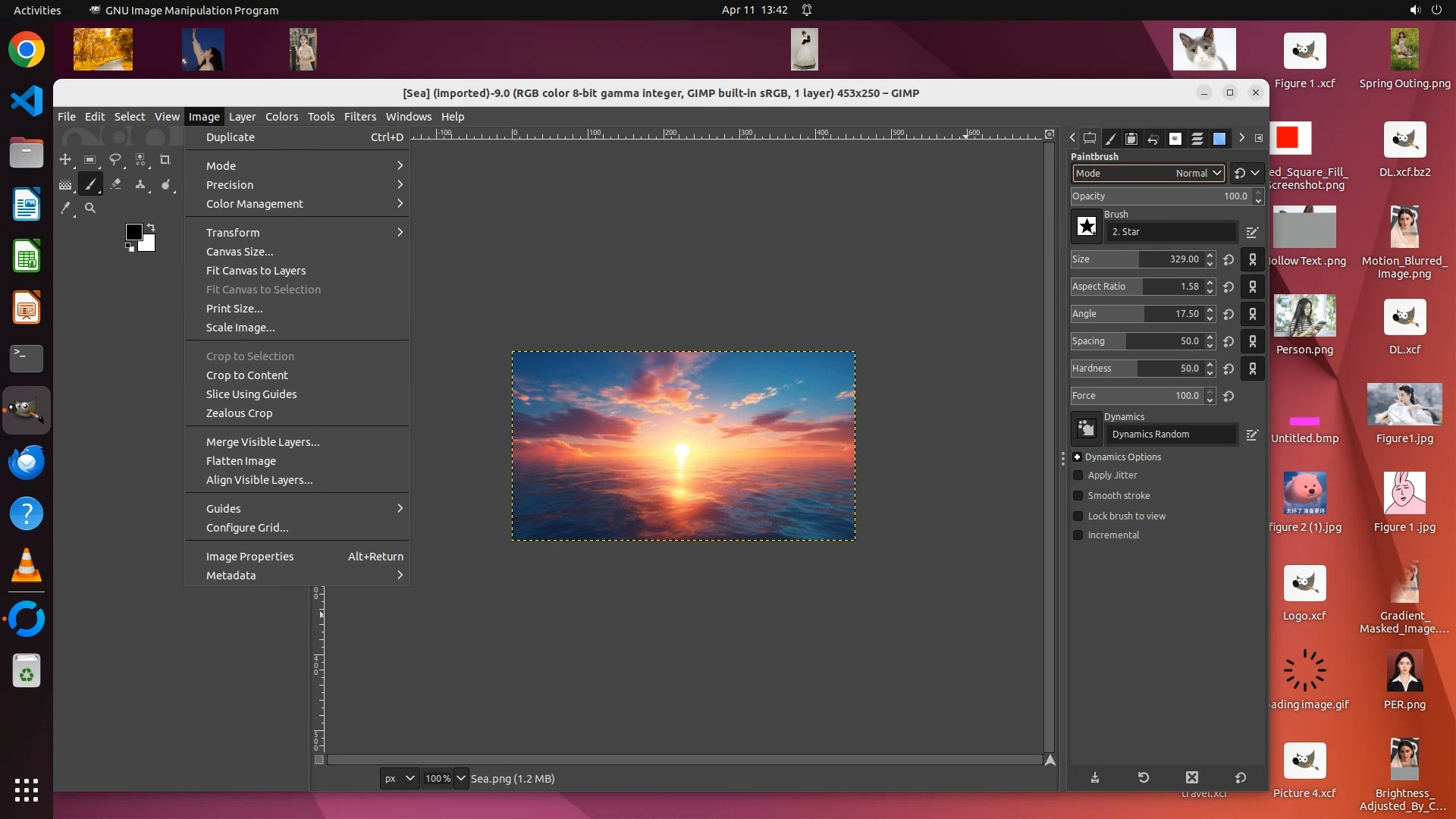
Task: Reset Size value to brush default
Action: pyautogui.click(x=1228, y=259)
